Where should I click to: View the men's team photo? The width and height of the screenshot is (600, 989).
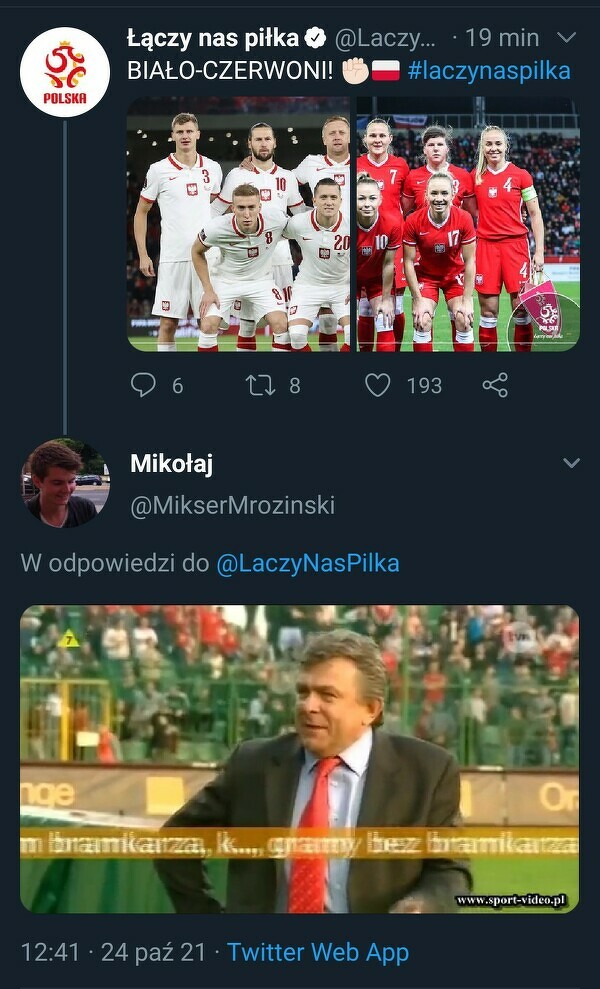coord(240,224)
